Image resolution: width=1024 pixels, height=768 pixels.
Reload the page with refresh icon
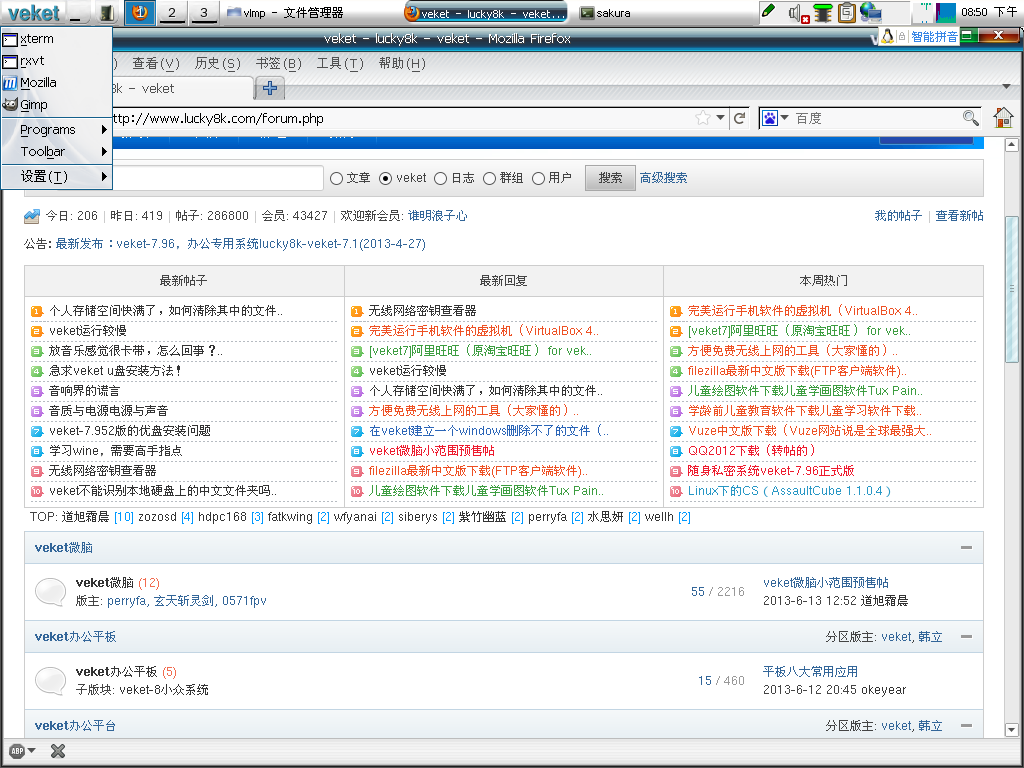tap(739, 118)
